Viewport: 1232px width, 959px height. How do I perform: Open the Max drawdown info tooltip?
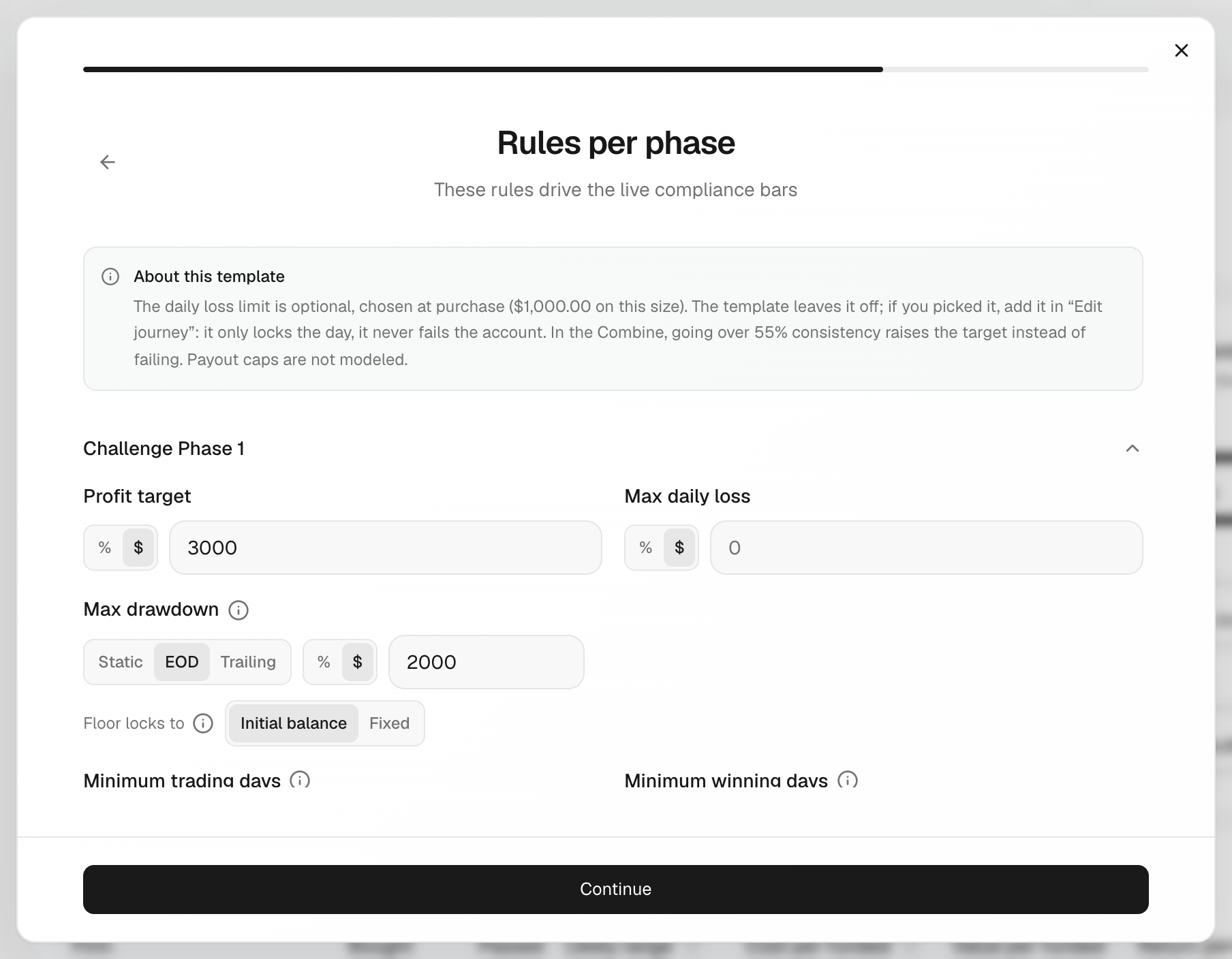tap(238, 610)
